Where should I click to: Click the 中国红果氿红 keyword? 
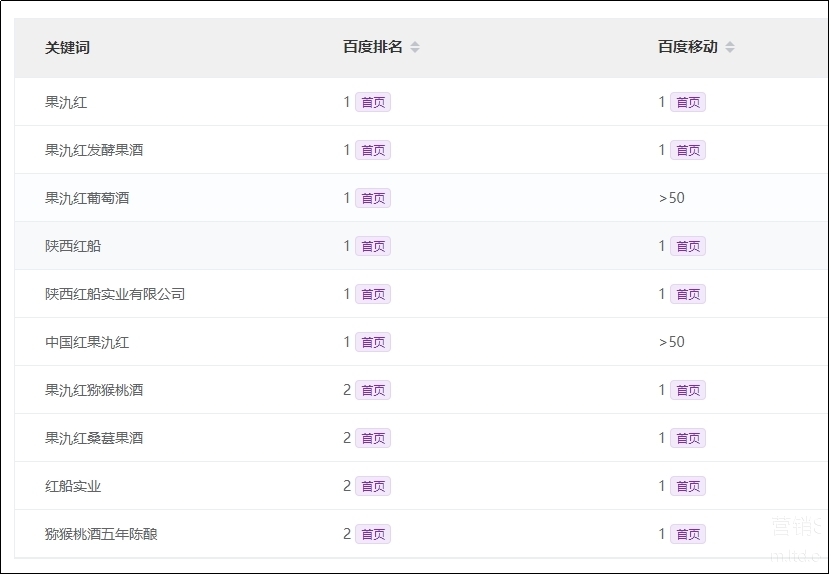(x=87, y=342)
